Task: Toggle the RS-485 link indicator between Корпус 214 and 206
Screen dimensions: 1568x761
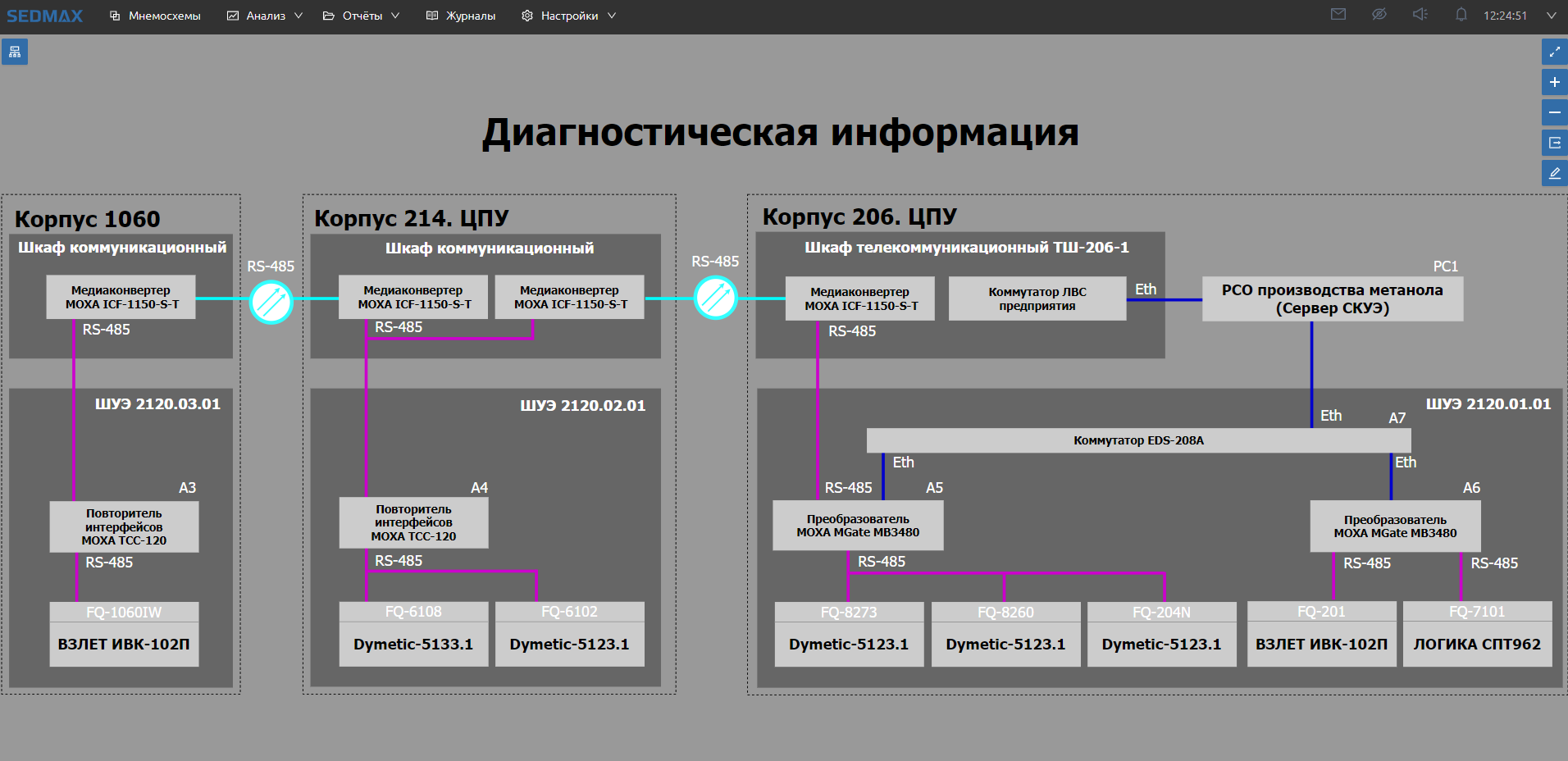Action: pos(714,298)
